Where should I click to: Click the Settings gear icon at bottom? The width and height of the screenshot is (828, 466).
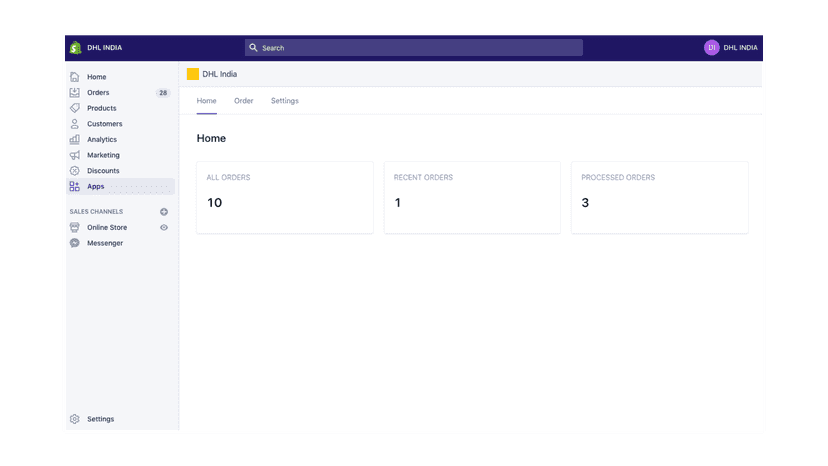[x=74, y=419]
